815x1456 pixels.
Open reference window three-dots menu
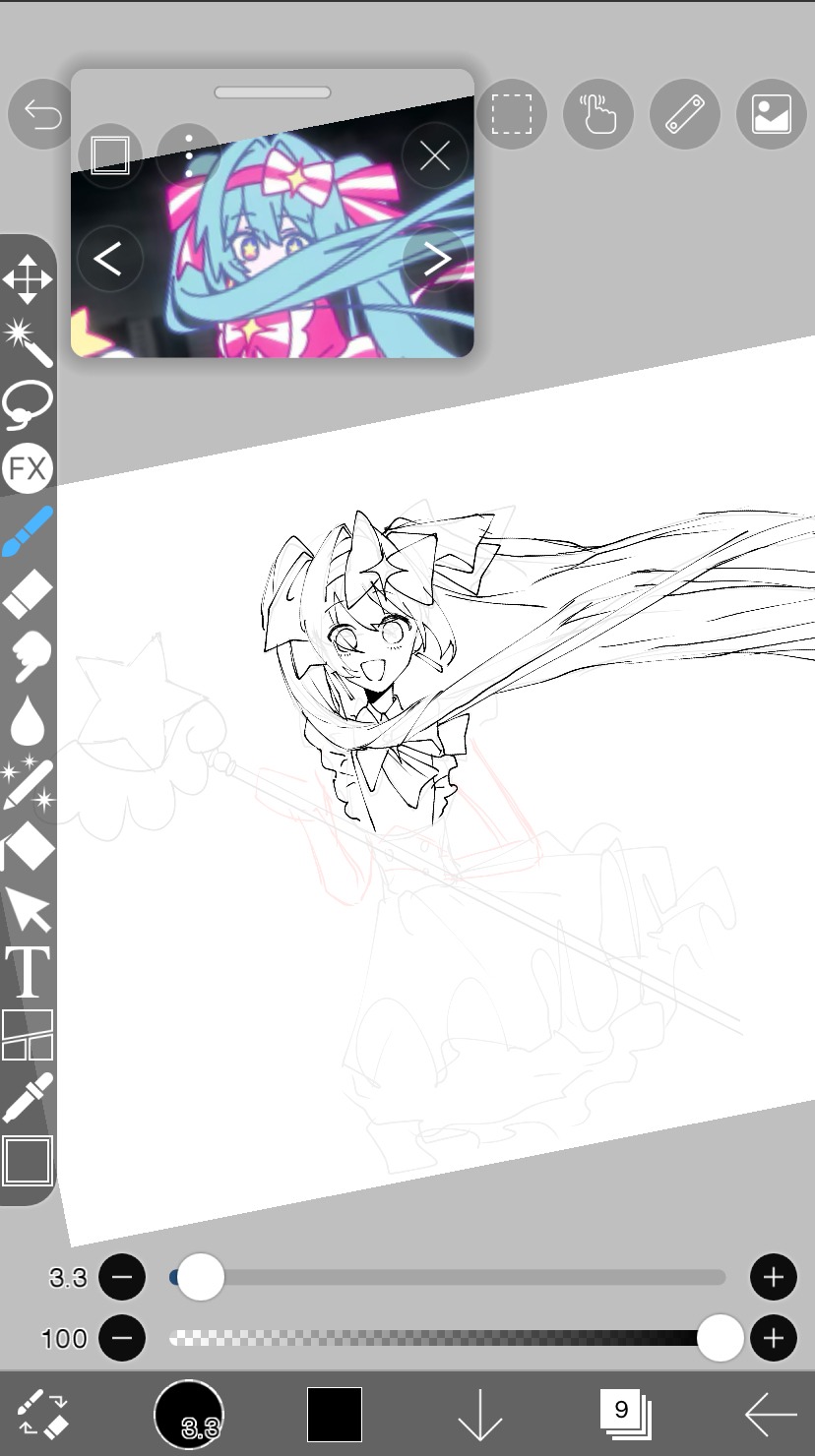(189, 155)
